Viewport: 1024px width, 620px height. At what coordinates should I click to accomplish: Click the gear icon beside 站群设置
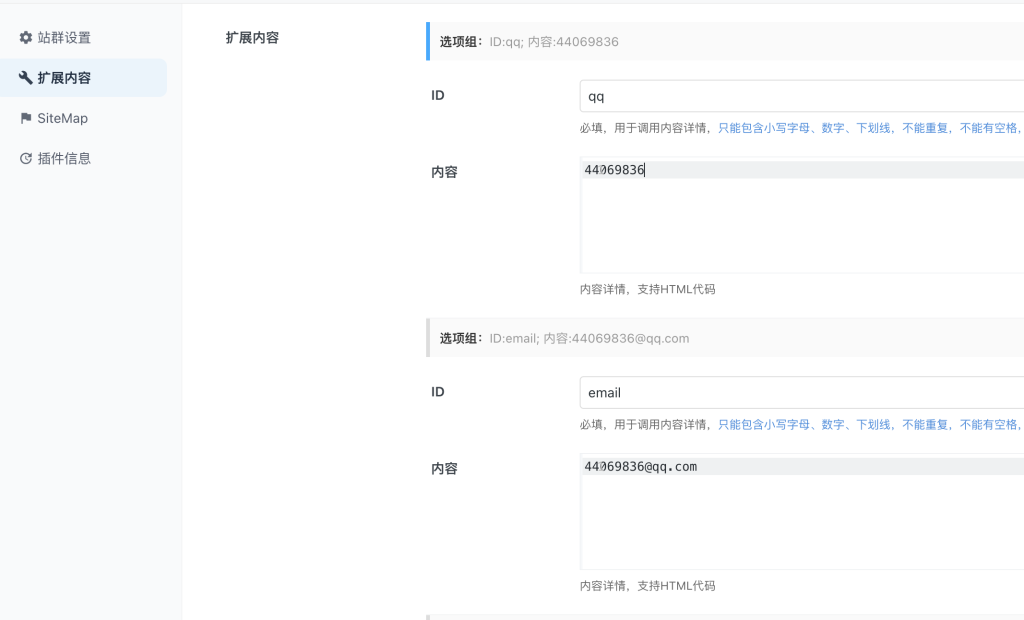point(26,38)
